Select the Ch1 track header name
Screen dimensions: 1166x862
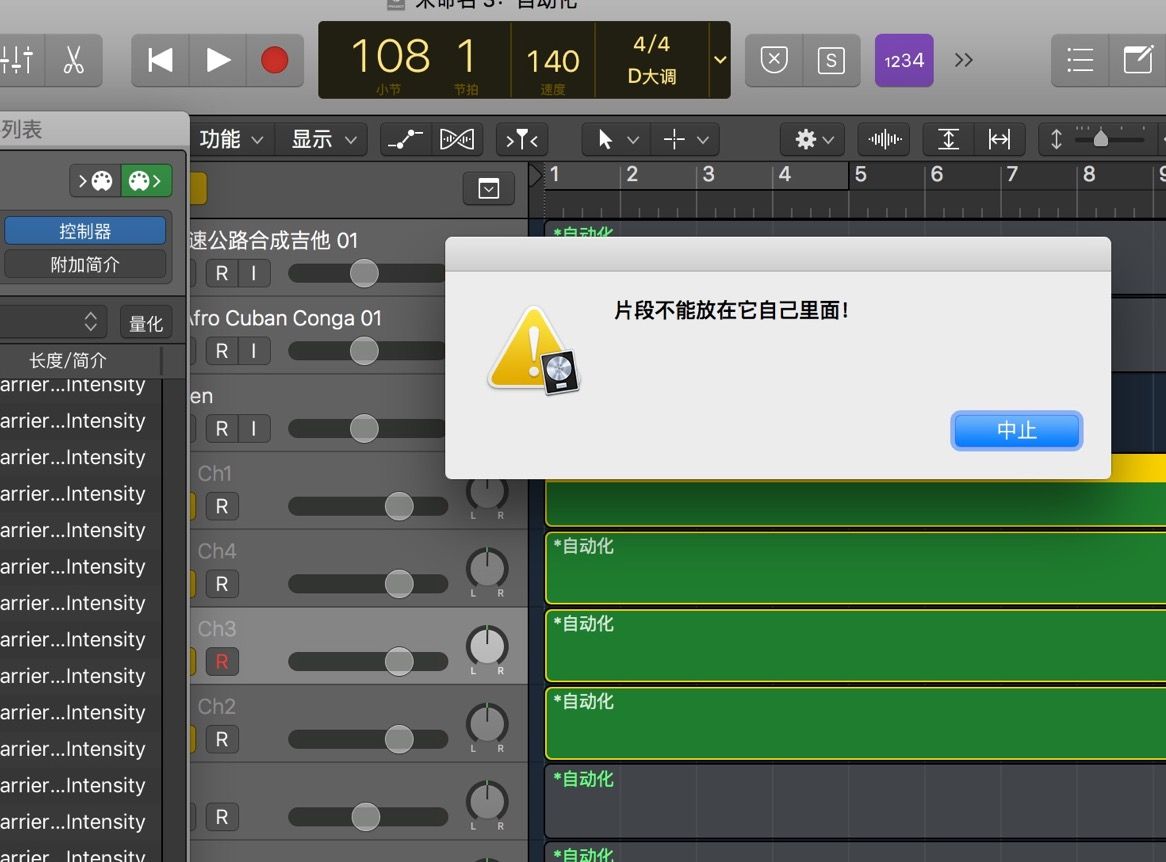point(215,474)
